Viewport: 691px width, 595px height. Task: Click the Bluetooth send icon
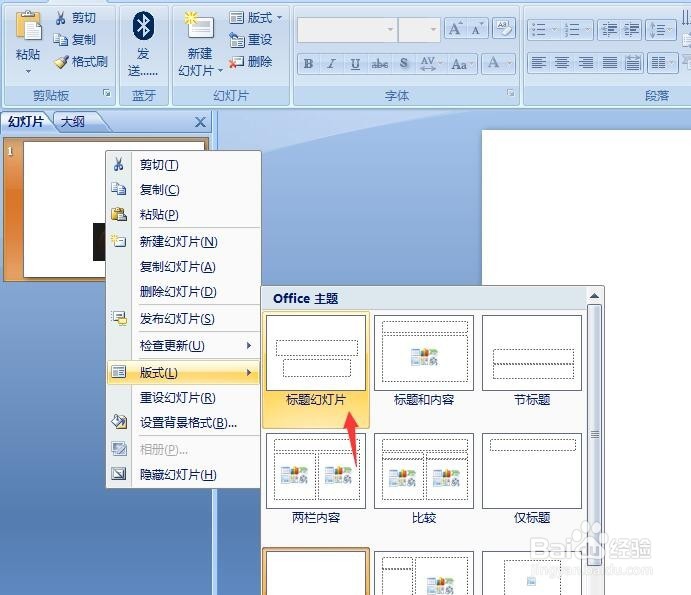pyautogui.click(x=143, y=26)
